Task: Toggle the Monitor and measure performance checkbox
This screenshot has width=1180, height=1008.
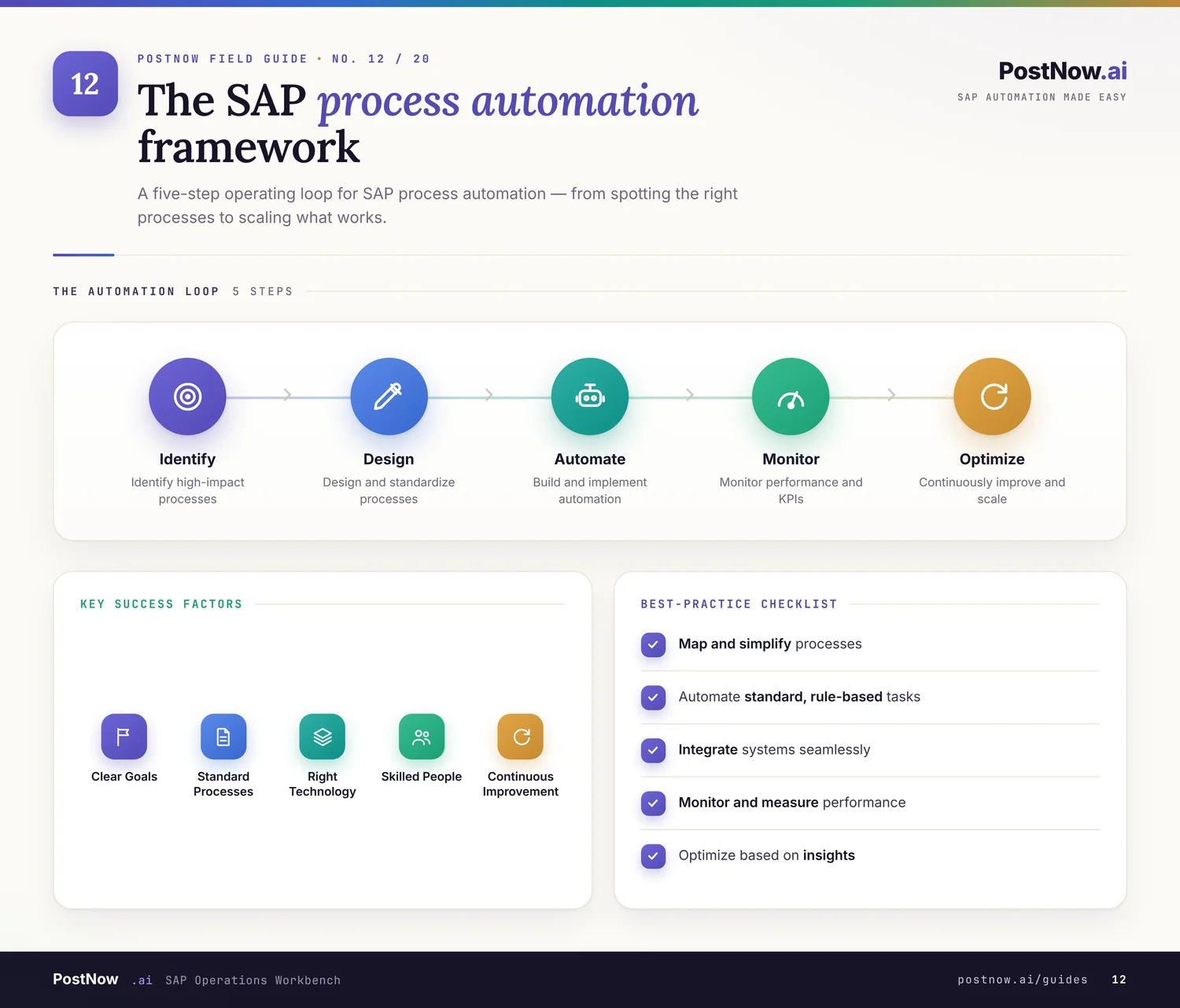Action: 653,803
